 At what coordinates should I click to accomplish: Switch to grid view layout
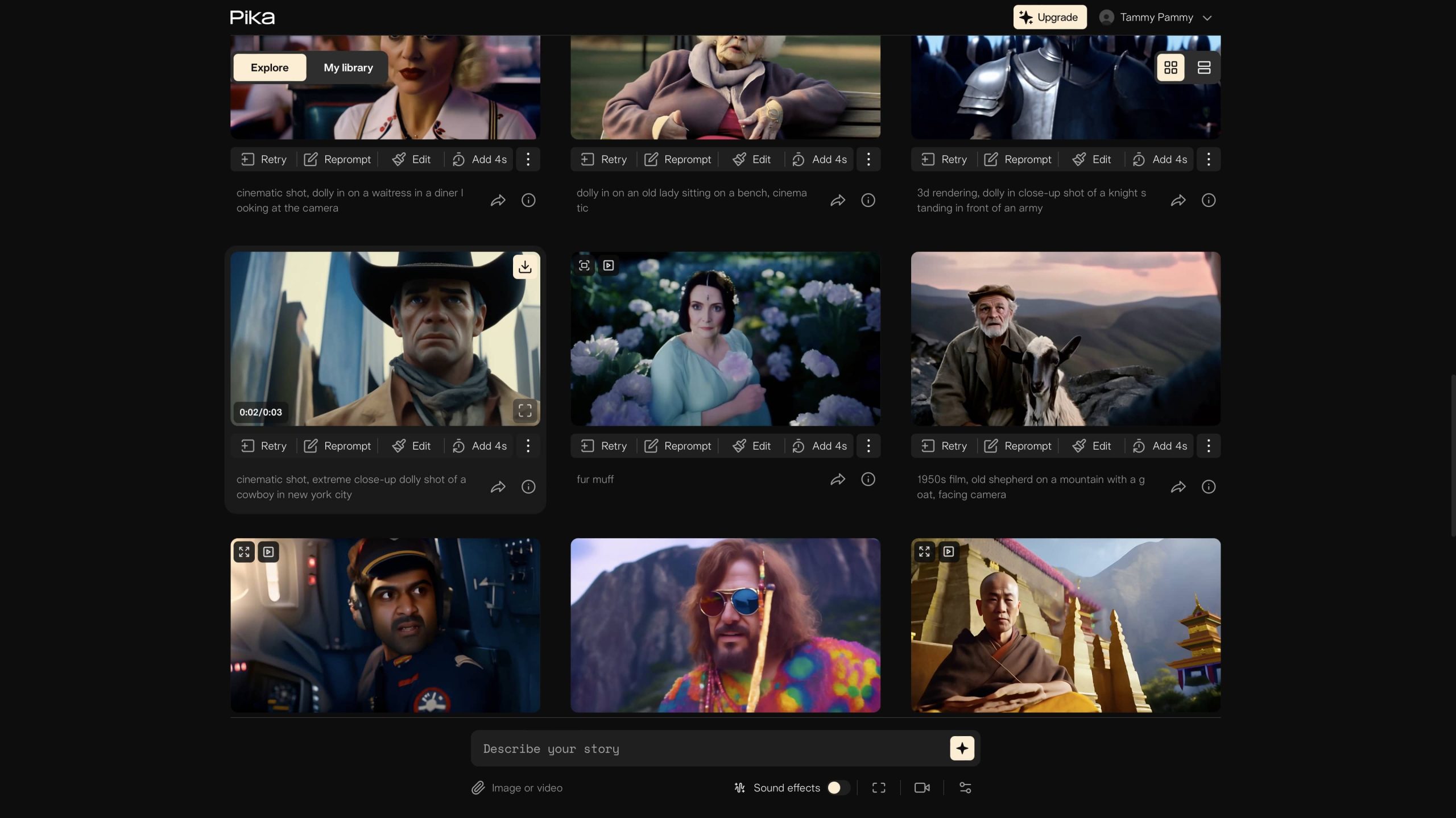(x=1170, y=68)
